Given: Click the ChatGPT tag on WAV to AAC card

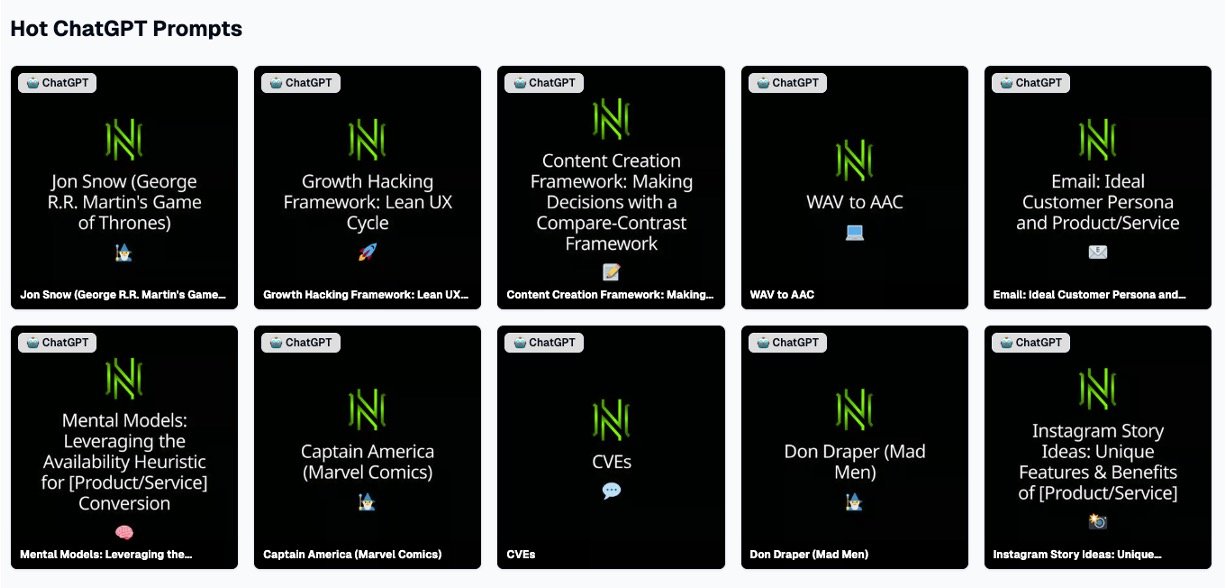Looking at the screenshot, I should [x=787, y=83].
